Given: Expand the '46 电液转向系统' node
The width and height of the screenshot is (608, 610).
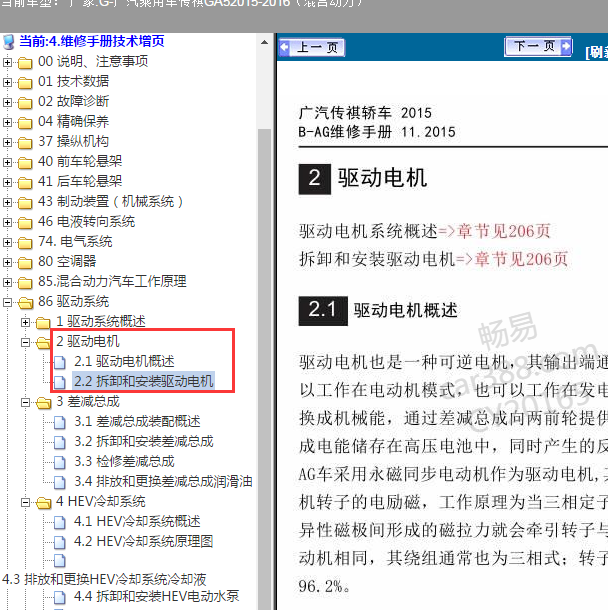Looking at the screenshot, I should pos(7,222).
